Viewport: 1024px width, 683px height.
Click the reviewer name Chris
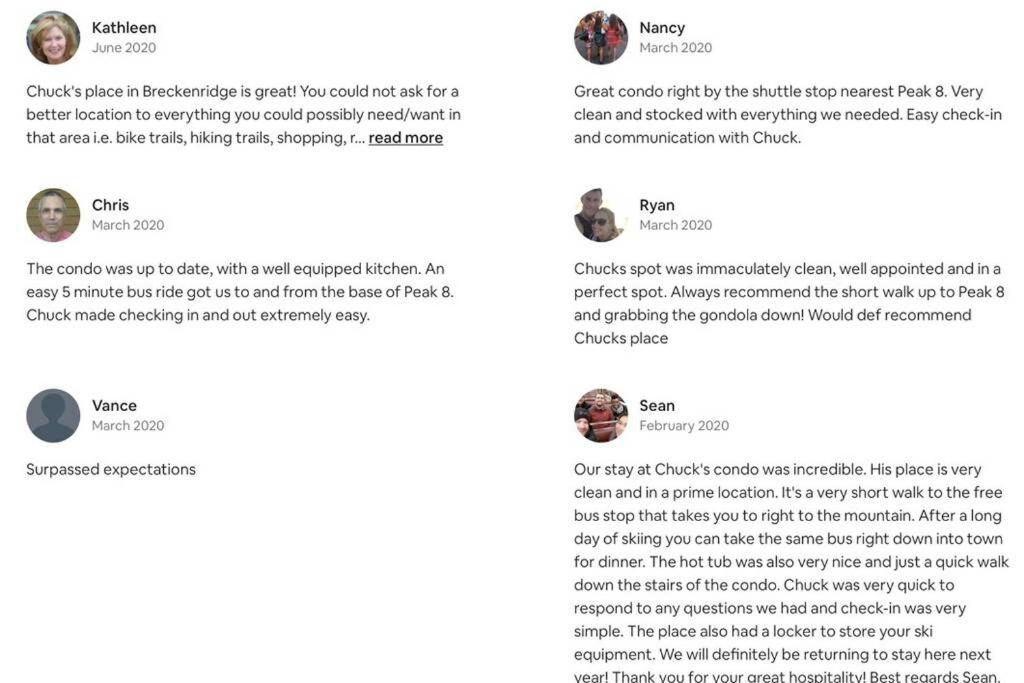click(x=110, y=205)
